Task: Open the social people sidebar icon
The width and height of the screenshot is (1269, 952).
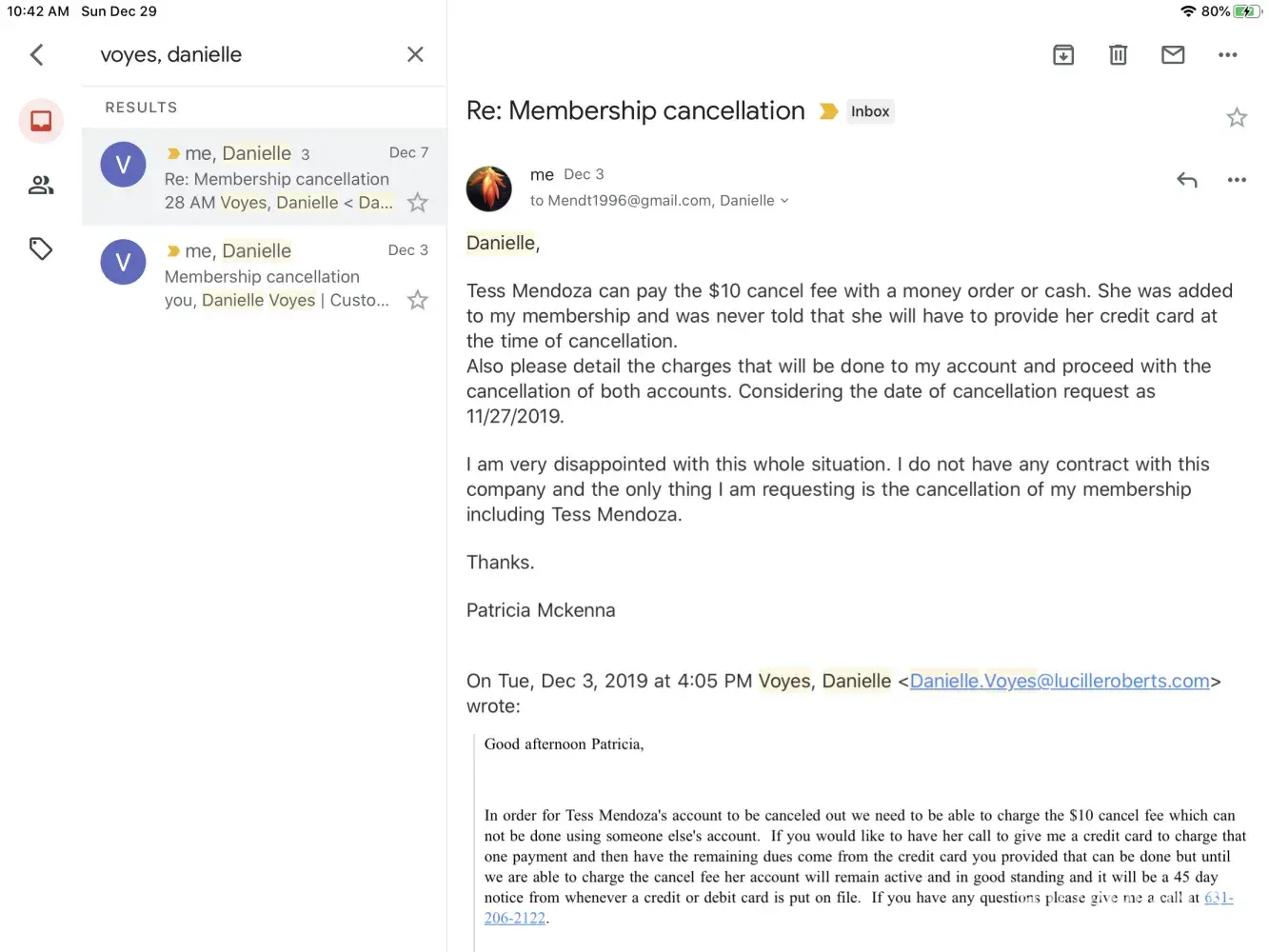Action: (x=41, y=185)
